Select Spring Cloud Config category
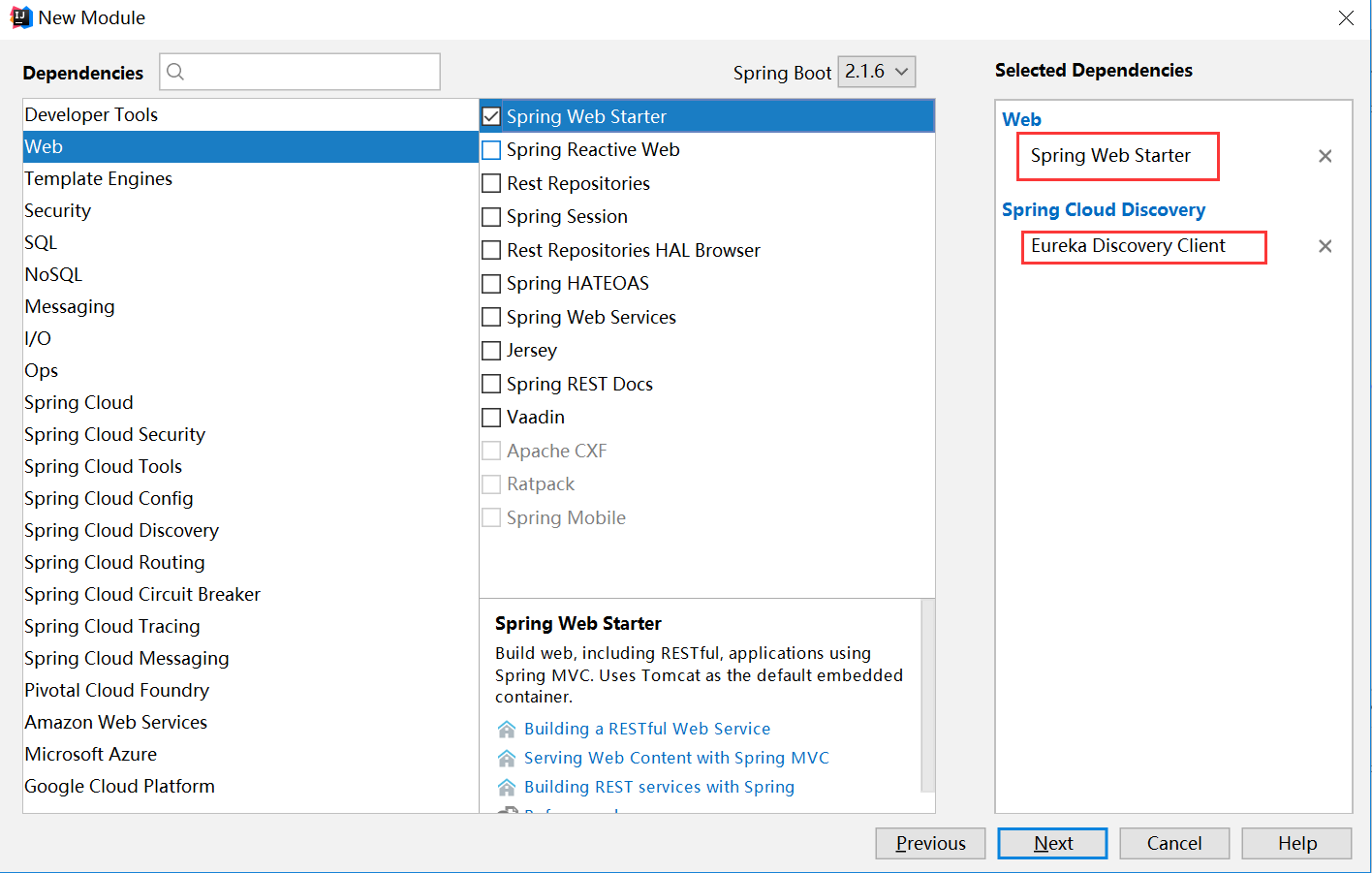The height and width of the screenshot is (873, 1372). (250, 498)
